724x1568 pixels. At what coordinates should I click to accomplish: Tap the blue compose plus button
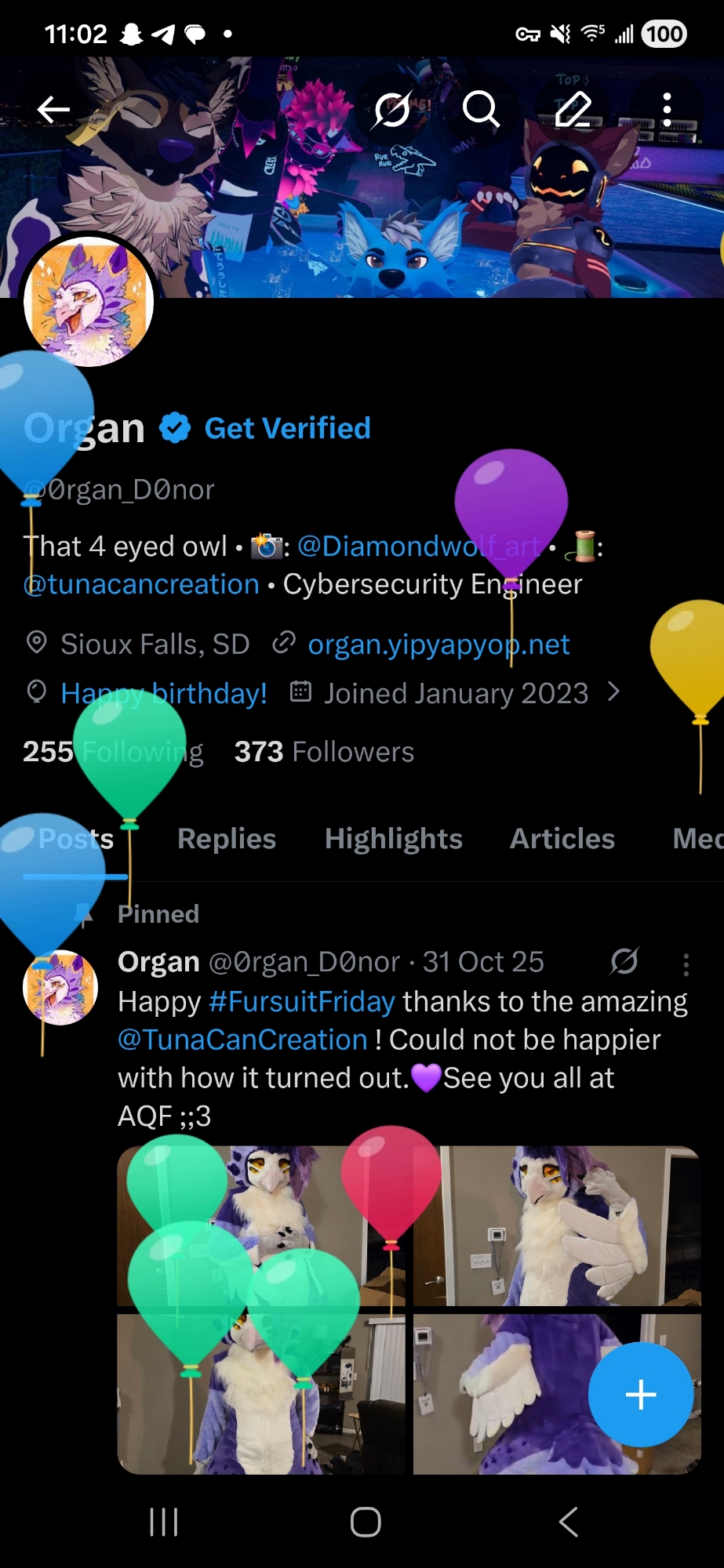point(640,1394)
